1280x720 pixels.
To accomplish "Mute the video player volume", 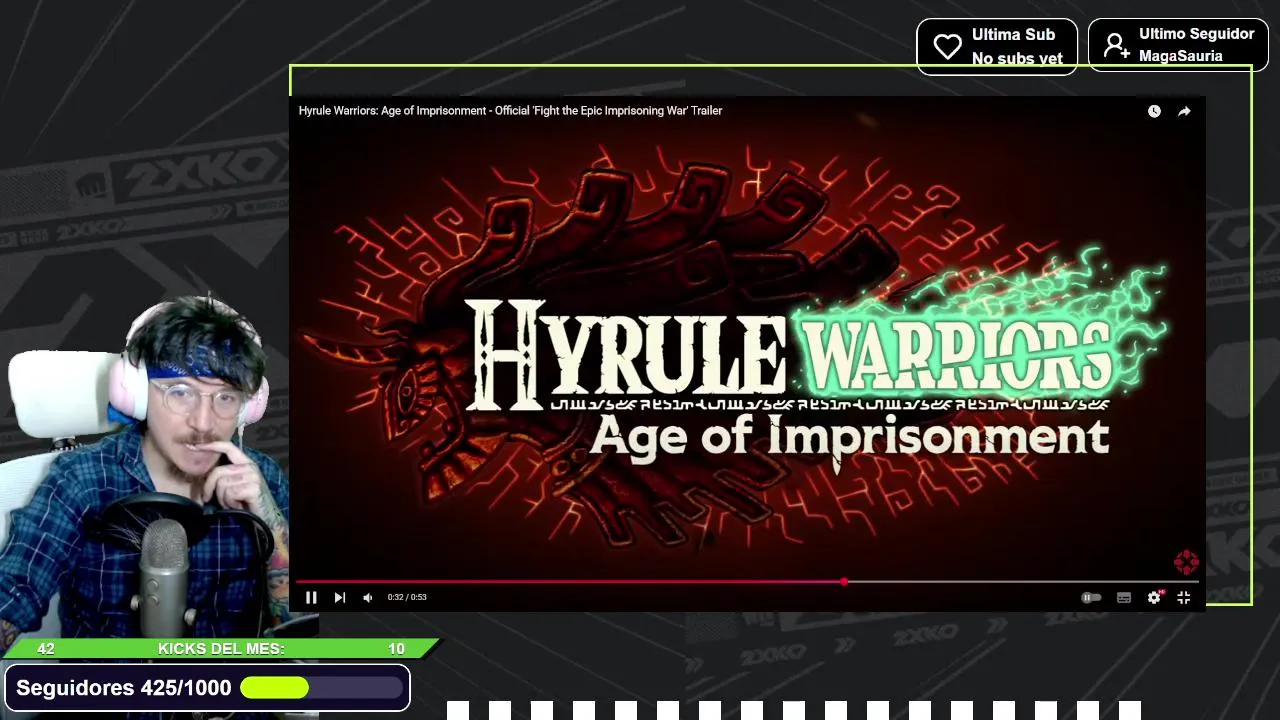I will point(367,597).
